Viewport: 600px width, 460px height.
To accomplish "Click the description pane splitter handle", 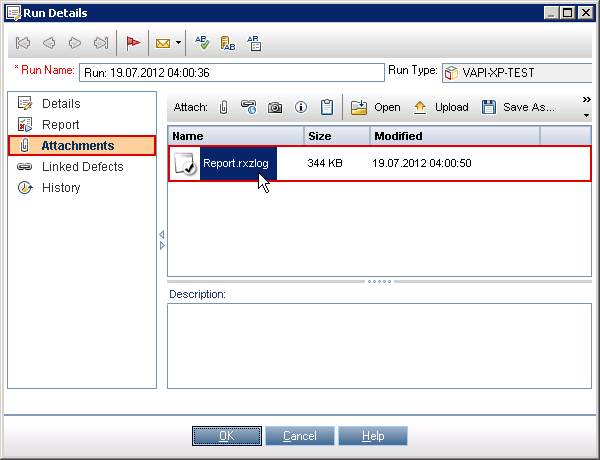I will coord(379,281).
